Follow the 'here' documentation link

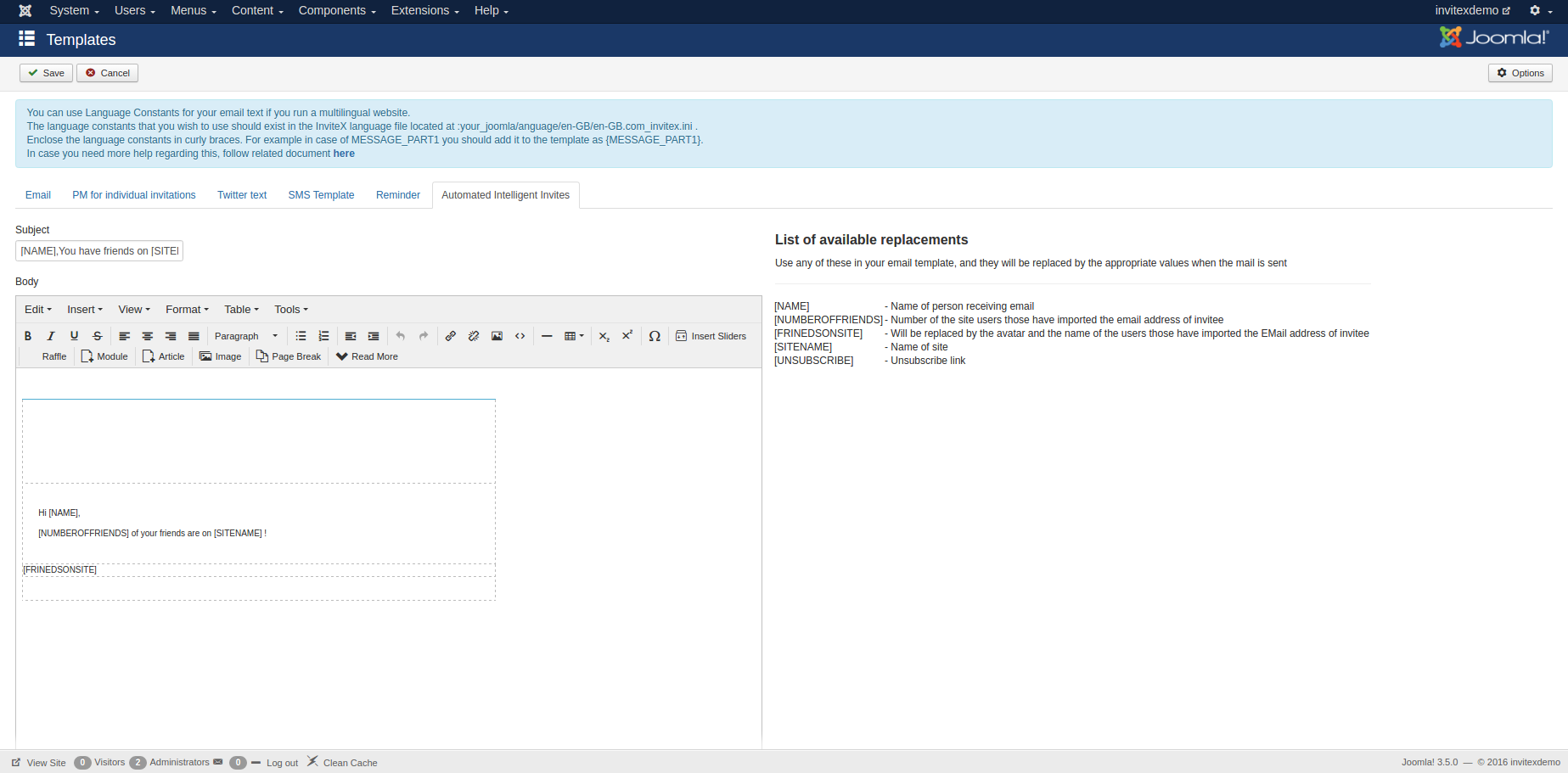[x=344, y=154]
